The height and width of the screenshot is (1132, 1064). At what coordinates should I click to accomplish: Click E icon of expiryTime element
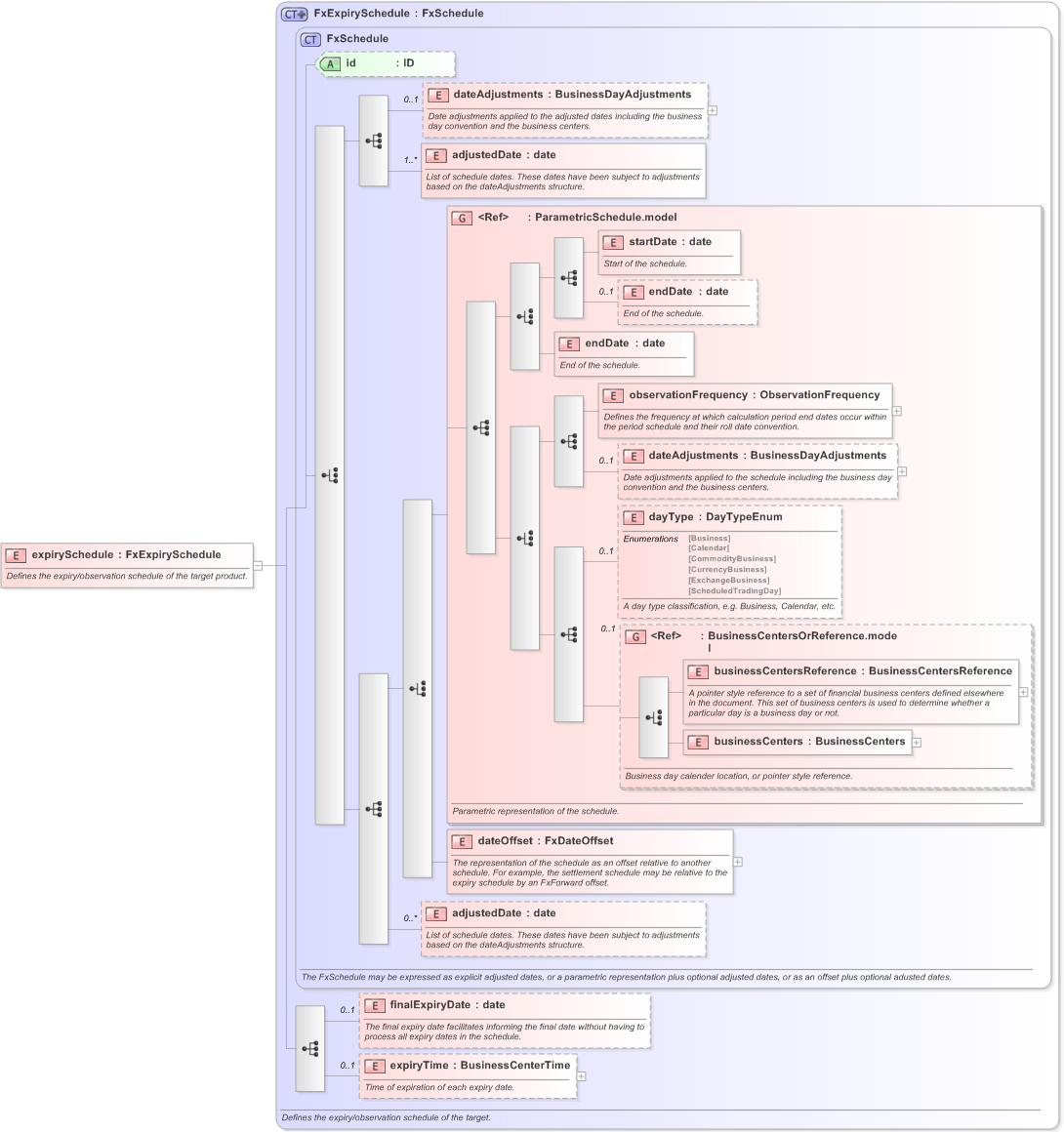[x=374, y=1067]
